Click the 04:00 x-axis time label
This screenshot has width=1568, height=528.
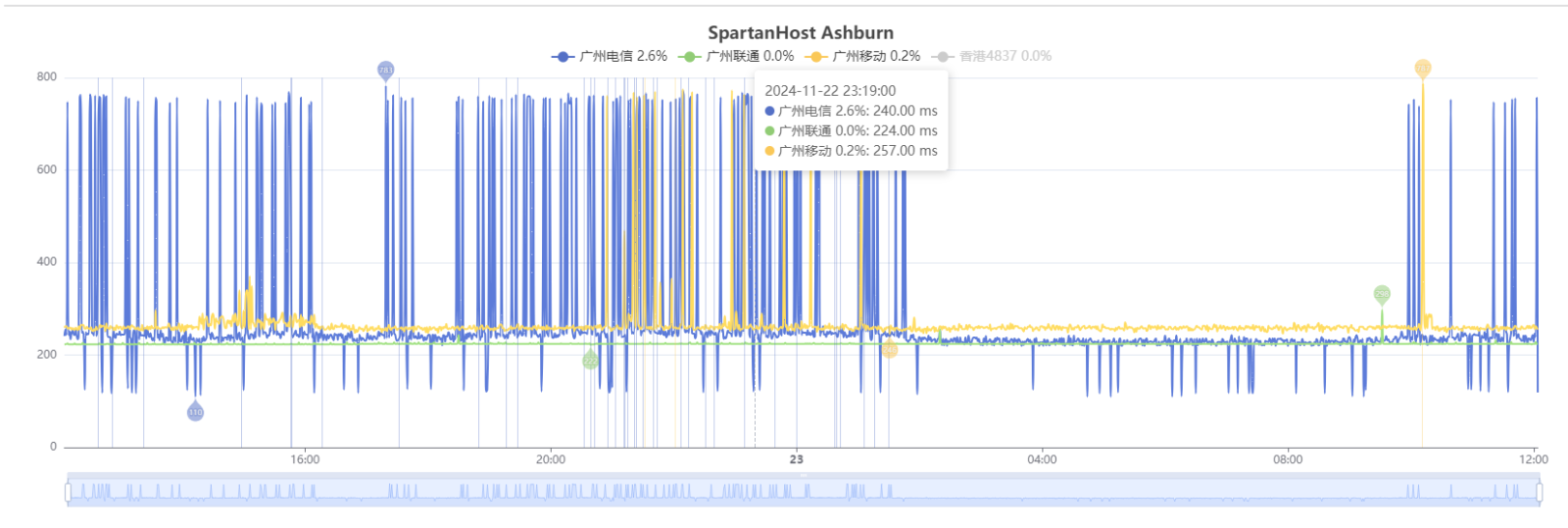(1042, 459)
